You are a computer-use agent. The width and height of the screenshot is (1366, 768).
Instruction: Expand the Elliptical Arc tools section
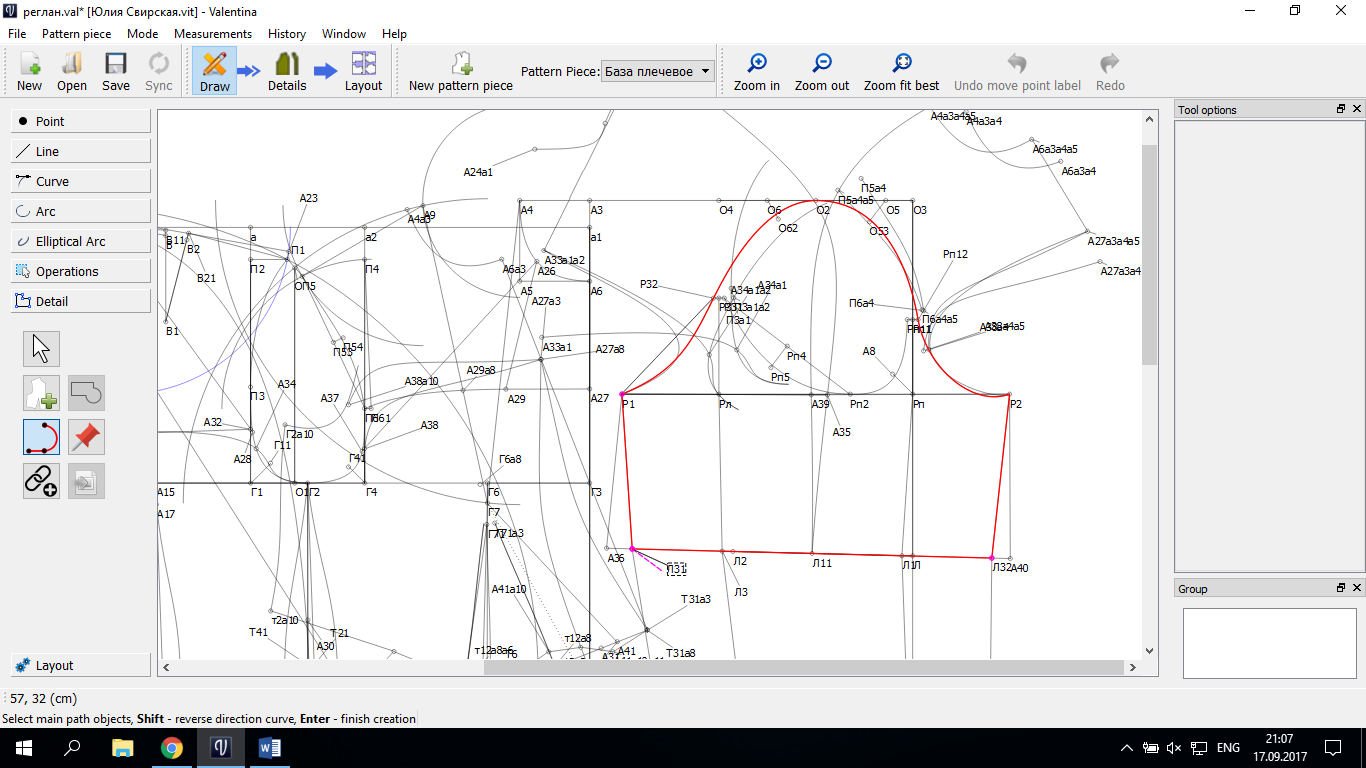point(81,241)
